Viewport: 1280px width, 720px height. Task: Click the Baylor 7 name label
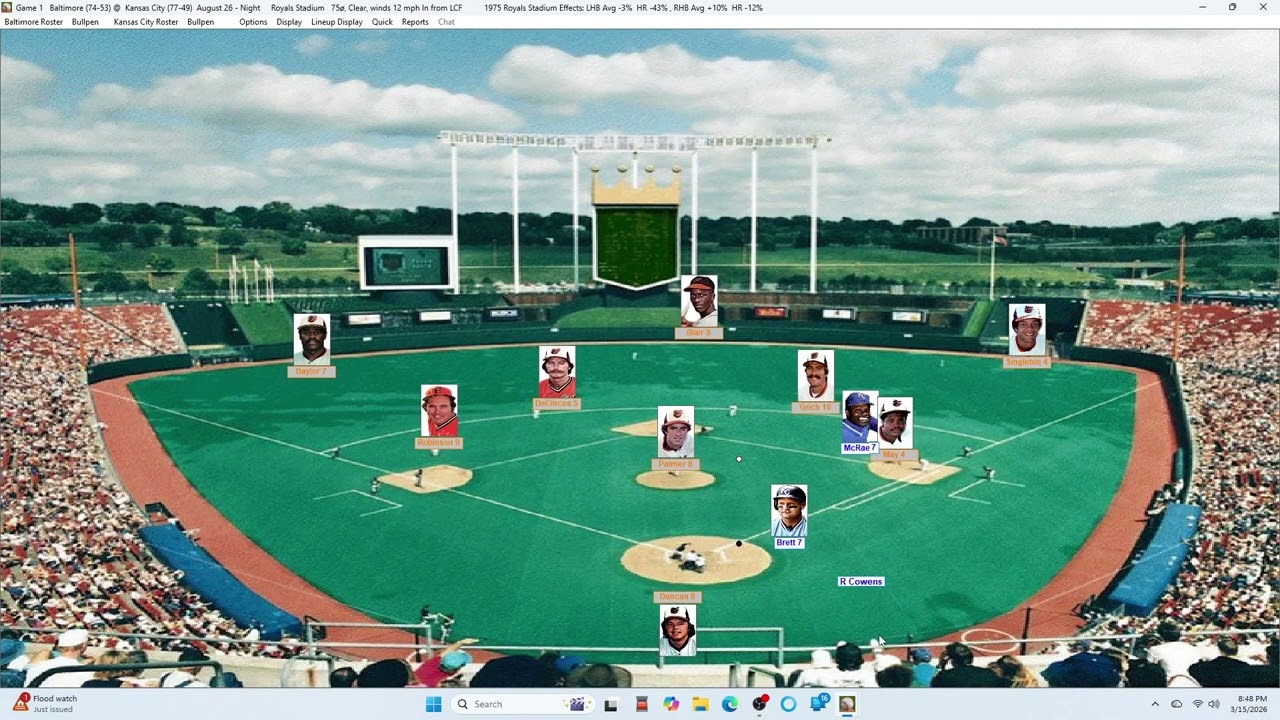coord(311,371)
